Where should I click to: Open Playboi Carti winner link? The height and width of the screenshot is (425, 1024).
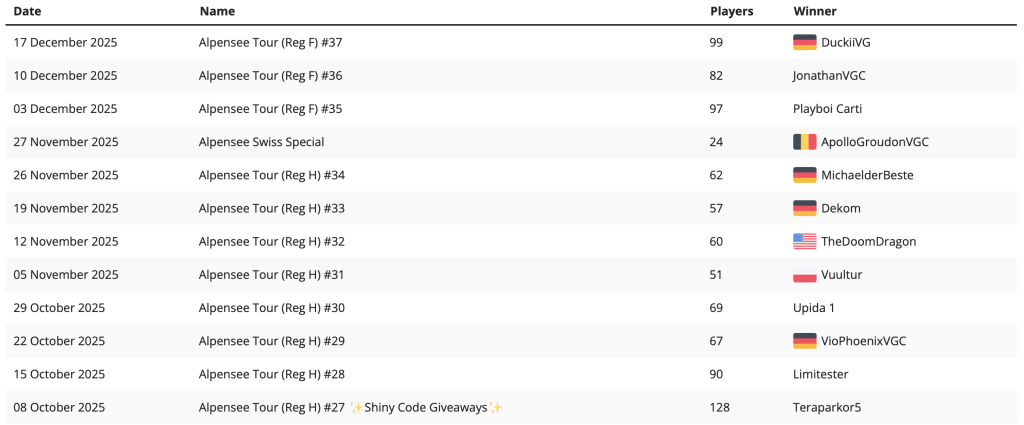tap(827, 108)
